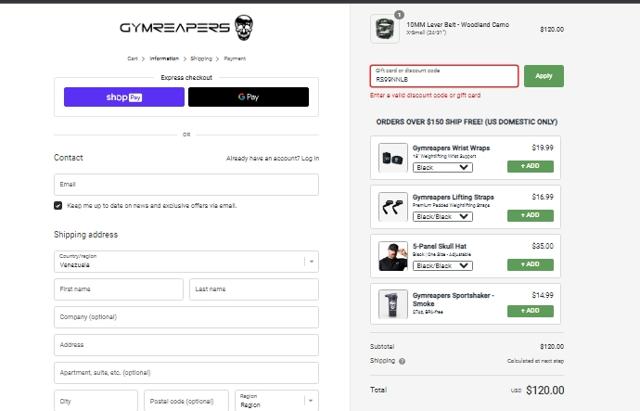Focus the City field

pyautogui.click(x=96, y=401)
